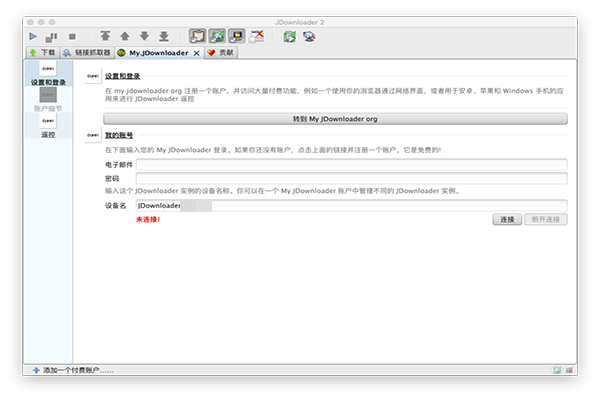Click the logo icon beside 设置和登录 heading
This screenshot has width=600, height=400.
pyautogui.click(x=93, y=76)
